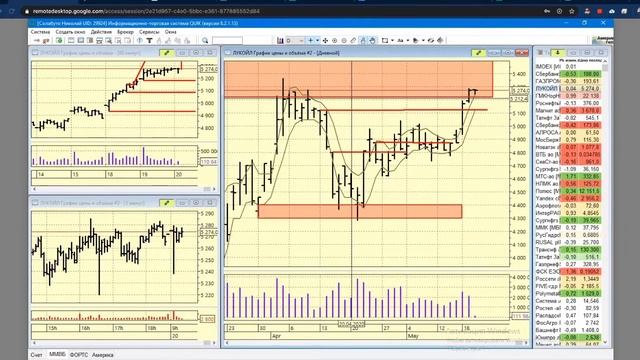Focus the toolbar search input field
This screenshot has height=360, width=640.
pos(227,40)
